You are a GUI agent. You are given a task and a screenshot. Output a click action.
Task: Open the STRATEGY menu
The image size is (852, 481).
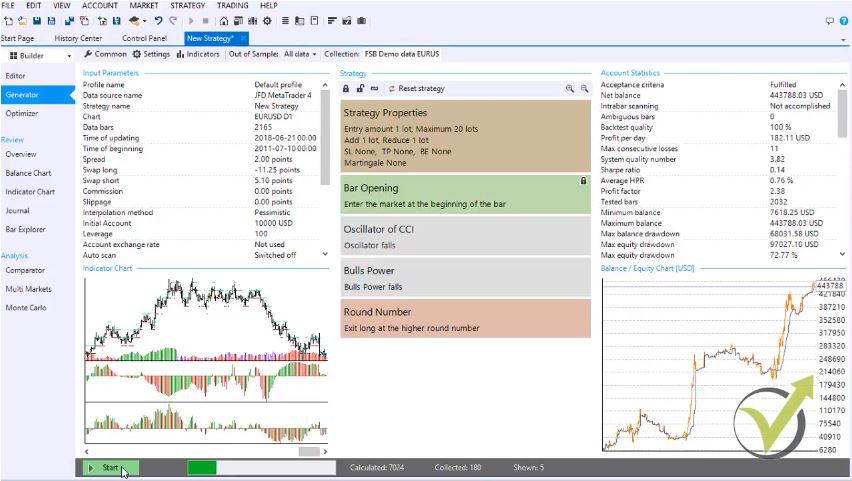(x=187, y=5)
